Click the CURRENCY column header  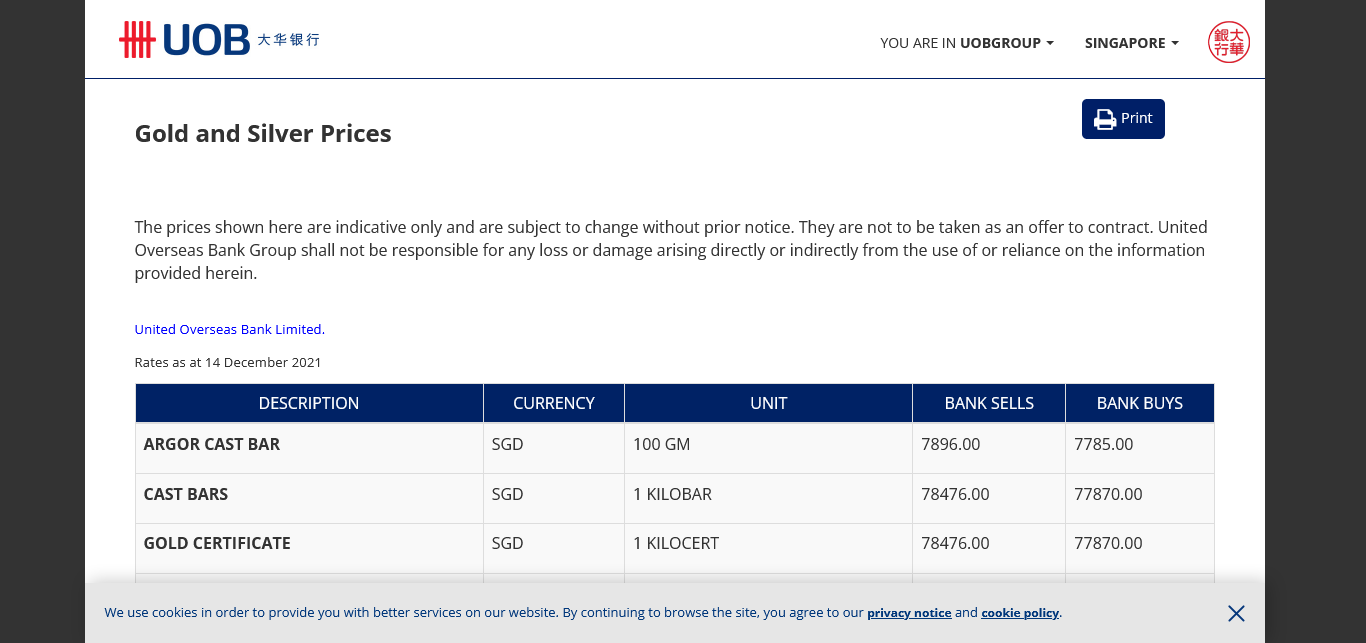pyautogui.click(x=554, y=403)
